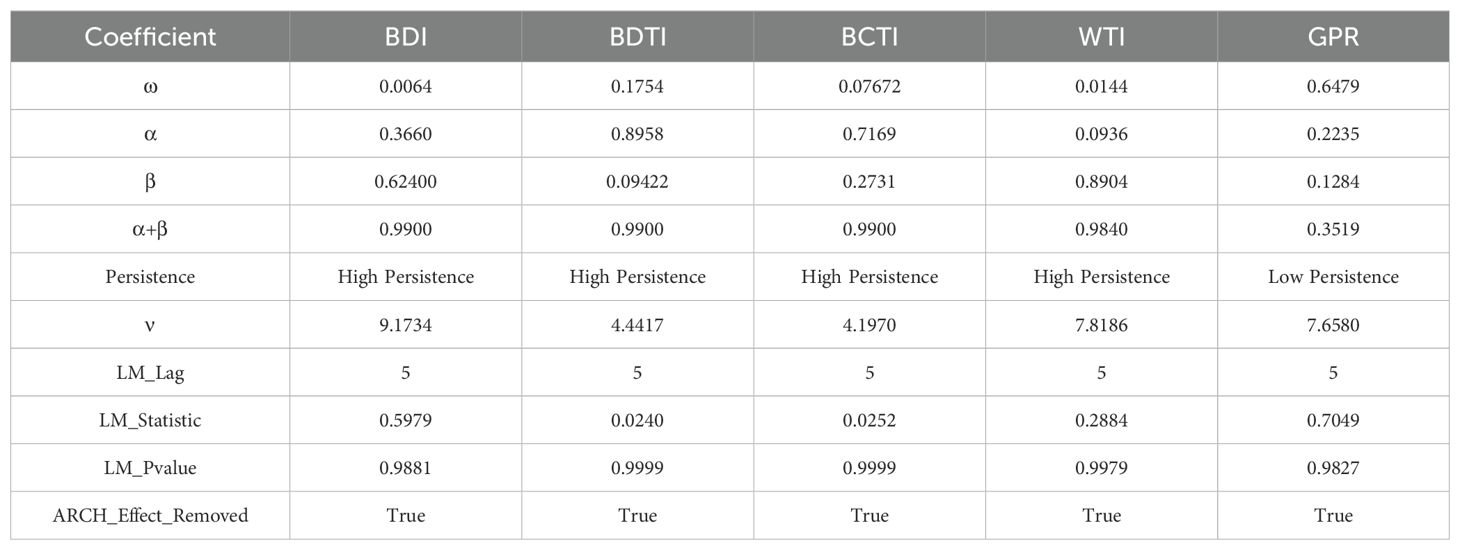Click the ω row label
The width and height of the screenshot is (1460, 550).
click(150, 86)
